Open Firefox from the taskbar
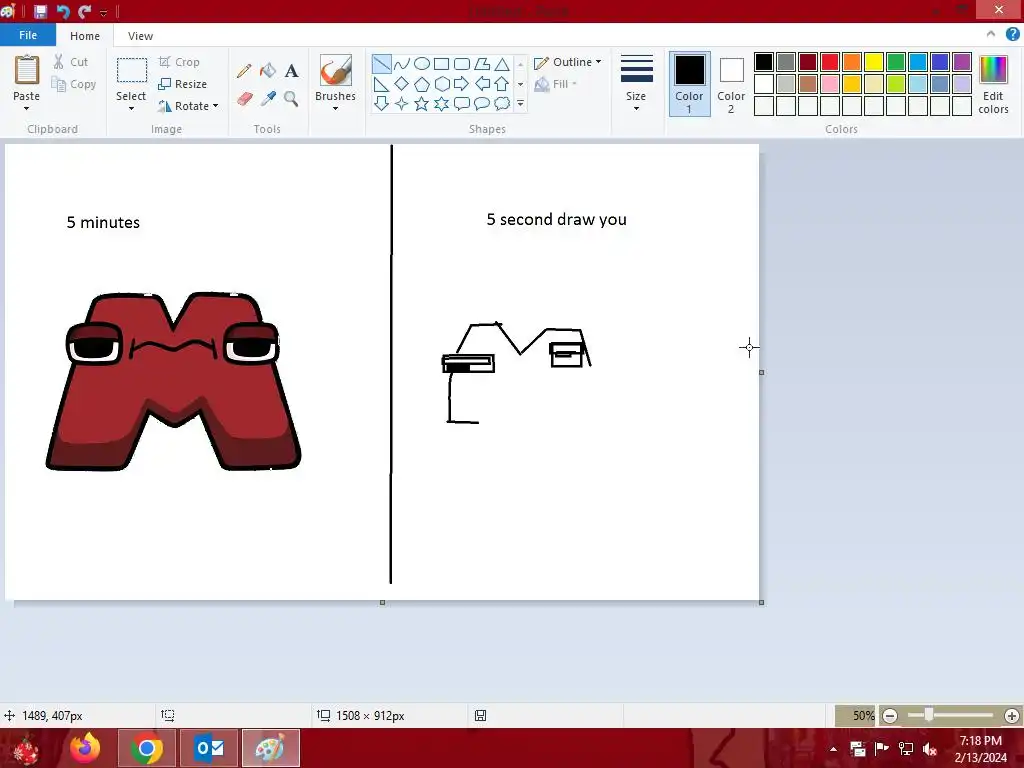 [86, 748]
